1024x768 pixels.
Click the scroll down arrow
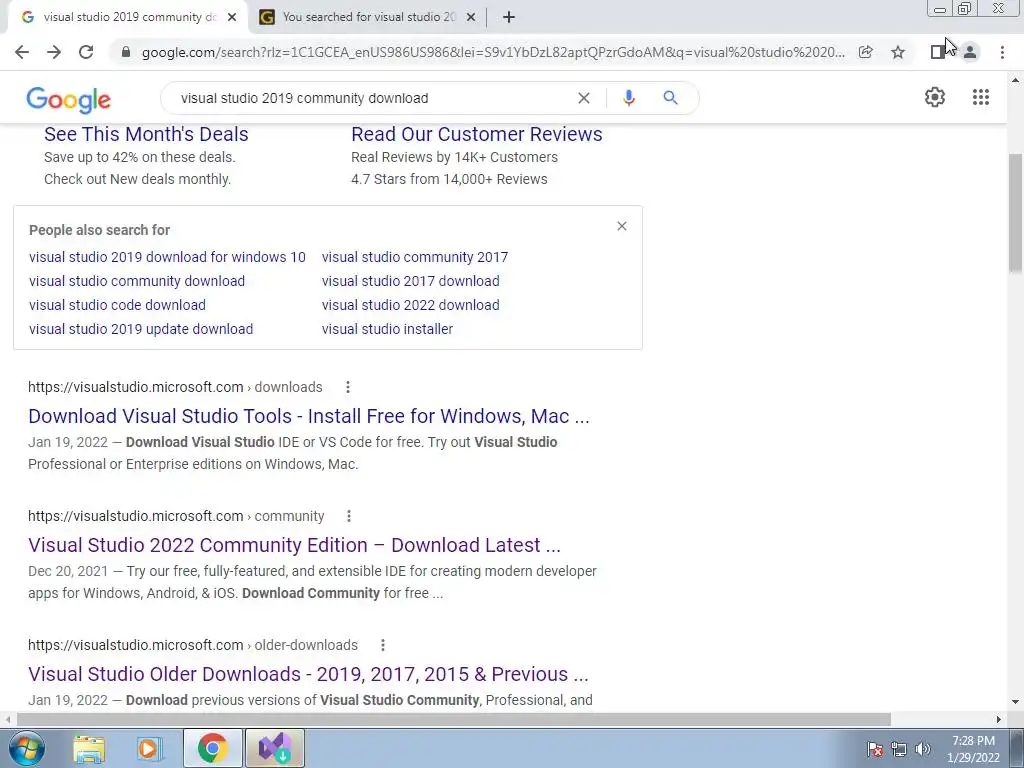[1016, 702]
